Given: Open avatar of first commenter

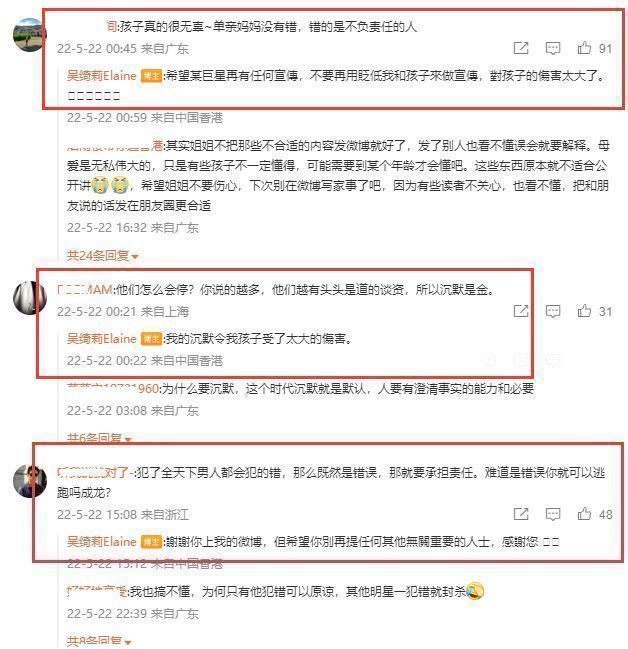Looking at the screenshot, I should click(29, 35).
